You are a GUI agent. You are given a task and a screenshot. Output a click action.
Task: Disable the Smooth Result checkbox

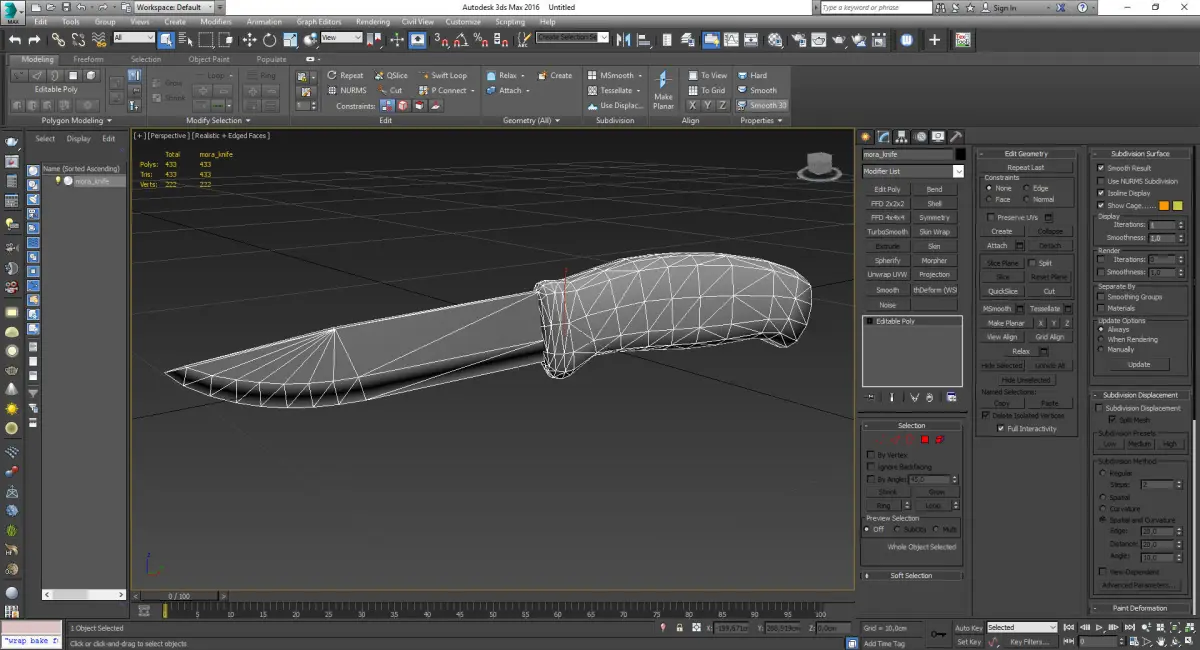click(x=1101, y=168)
